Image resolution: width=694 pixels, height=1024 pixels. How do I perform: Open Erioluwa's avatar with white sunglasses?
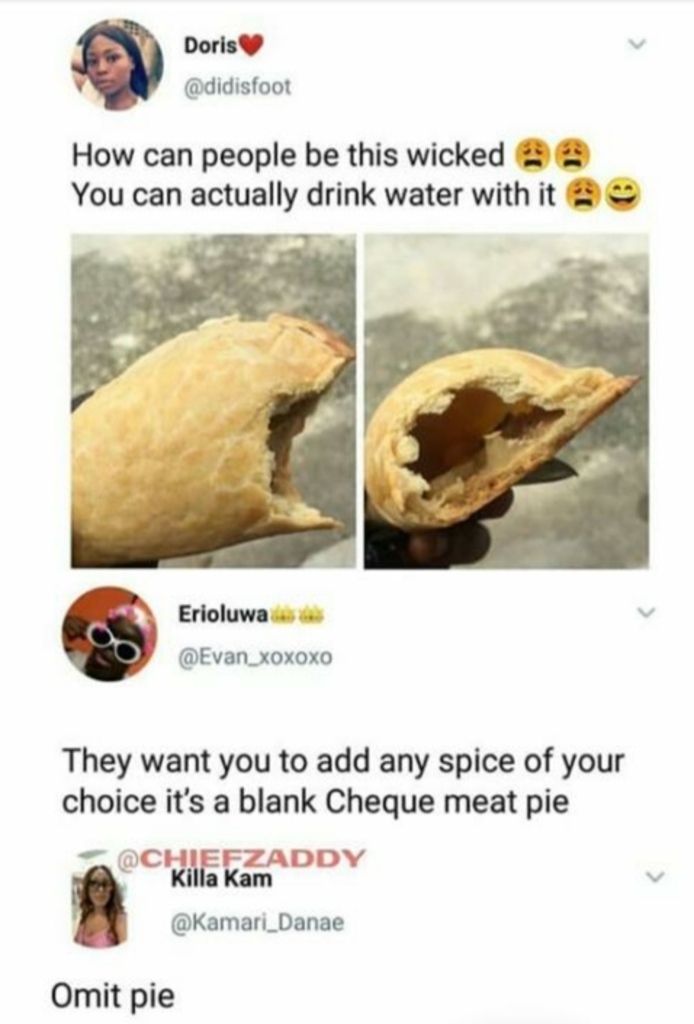click(x=110, y=633)
